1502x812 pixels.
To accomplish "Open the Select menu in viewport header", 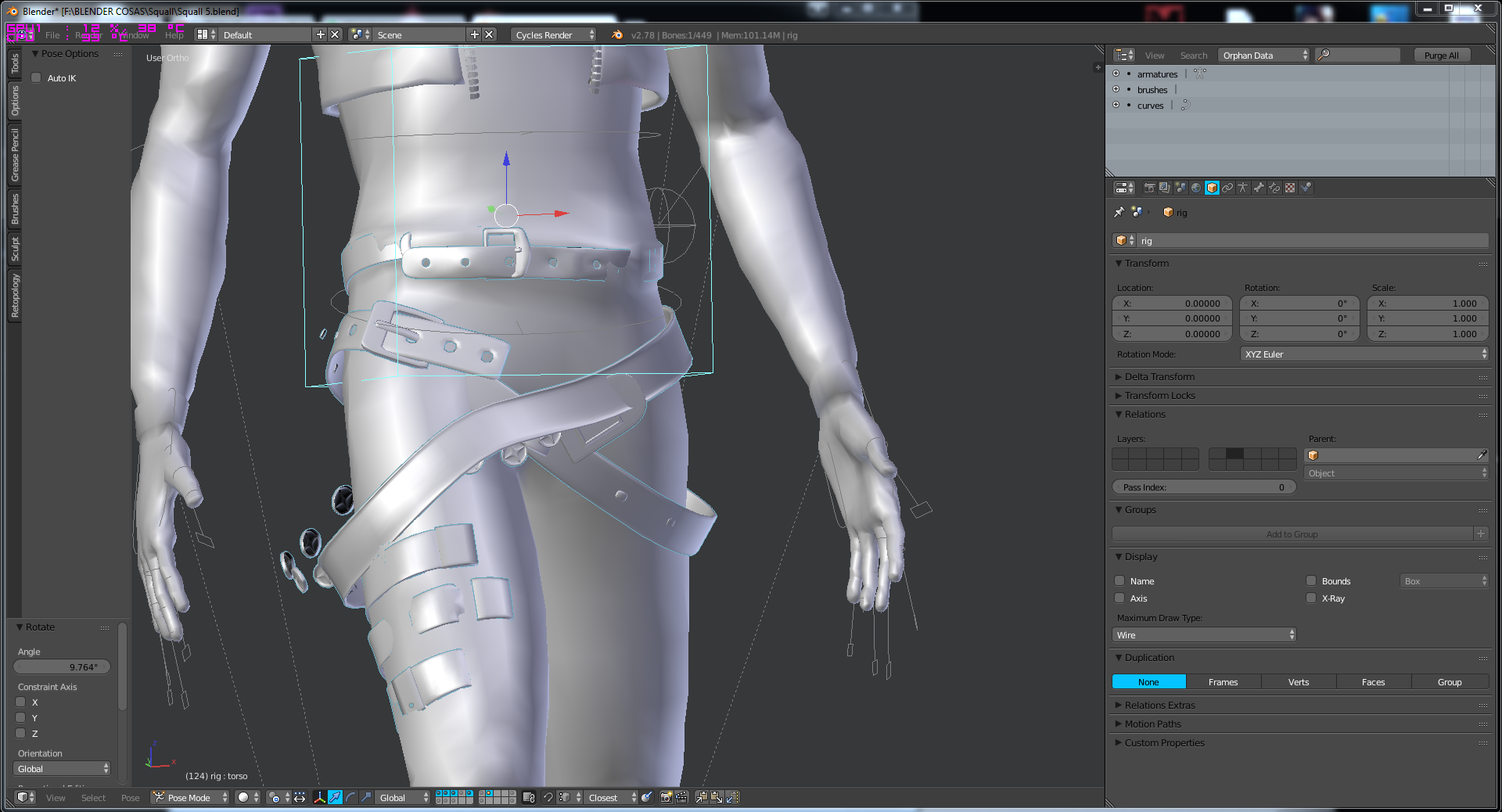I will (93, 797).
